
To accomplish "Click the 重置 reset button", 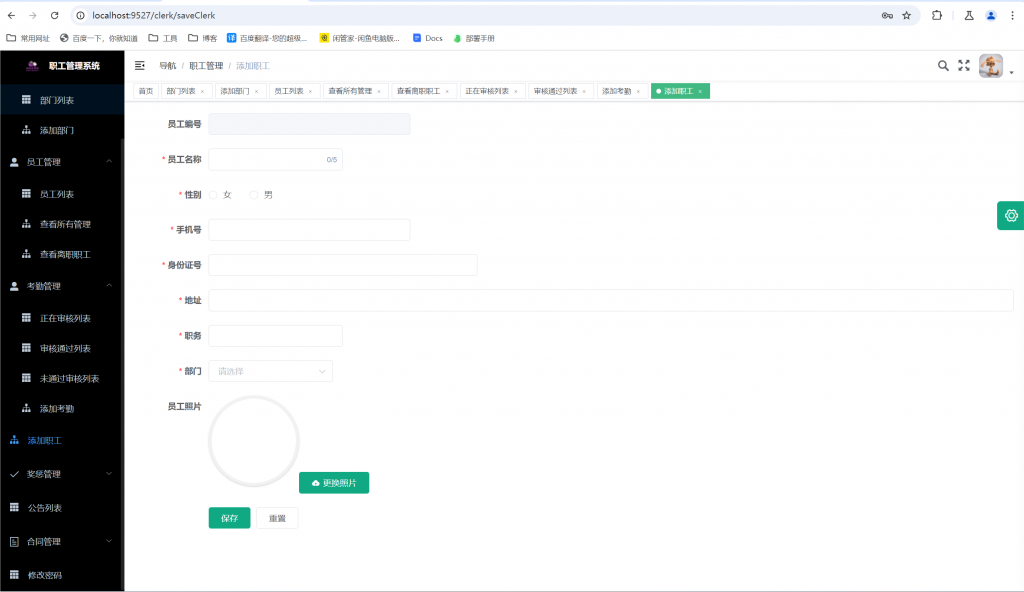I will (277, 518).
